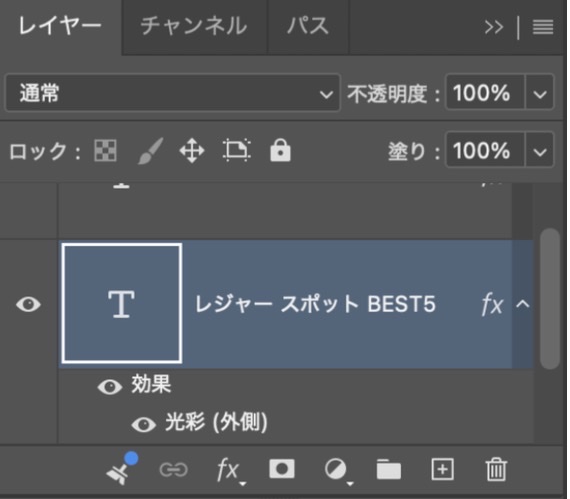The height and width of the screenshot is (499, 570).
Task: Click the 塗り 100% value field
Action: click(x=485, y=150)
